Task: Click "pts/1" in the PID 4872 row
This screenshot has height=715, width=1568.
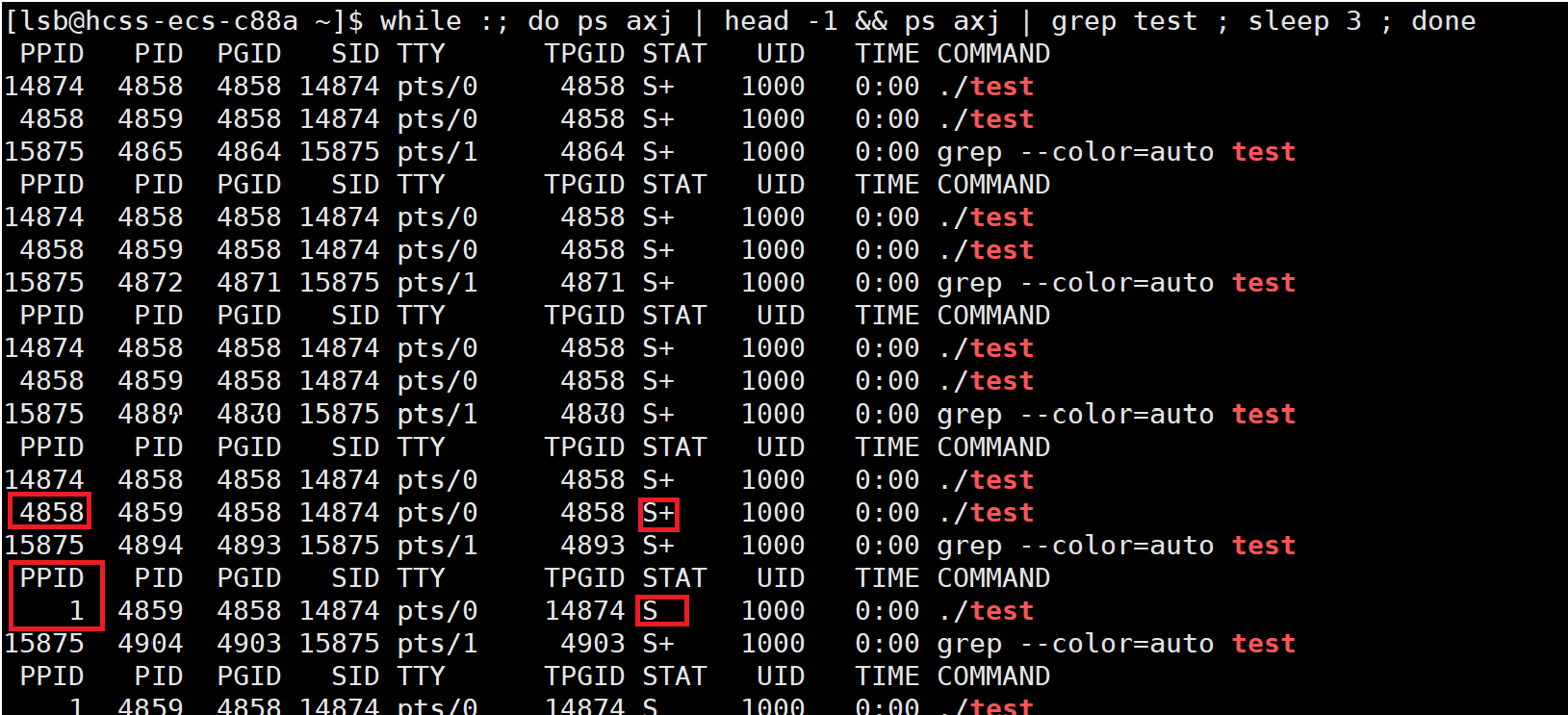Action: click(438, 284)
